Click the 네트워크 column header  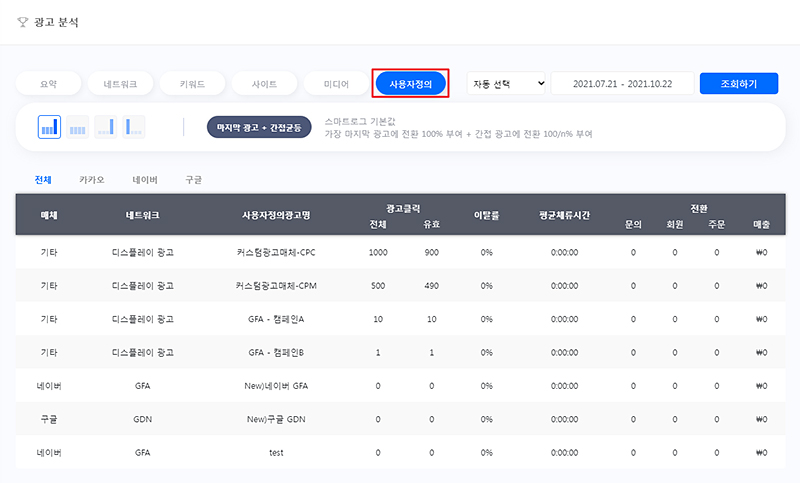pos(142,215)
